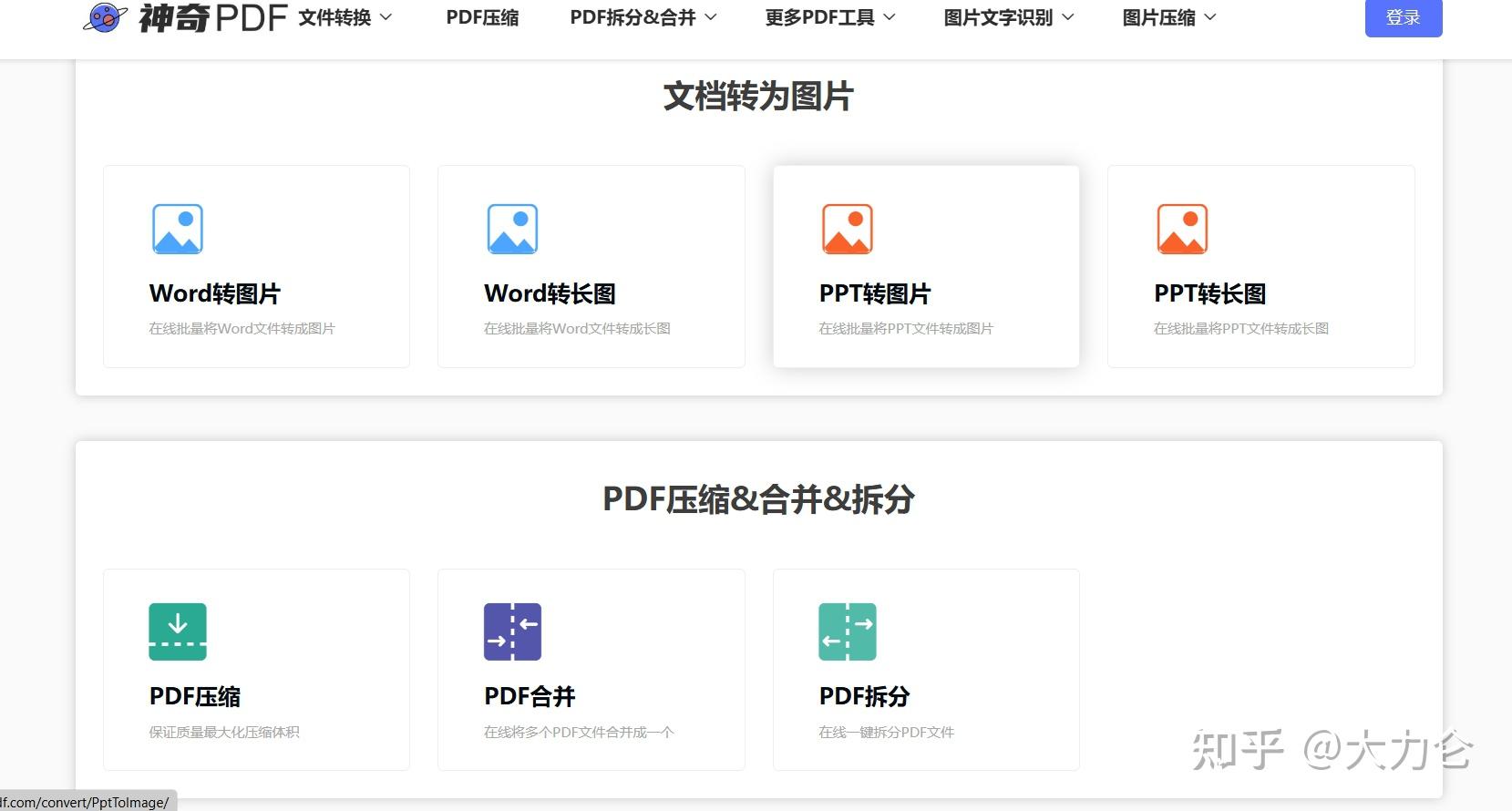This screenshot has width=1512, height=811.
Task: Click the PPT转长图 orange image icon
Action: click(x=1182, y=229)
